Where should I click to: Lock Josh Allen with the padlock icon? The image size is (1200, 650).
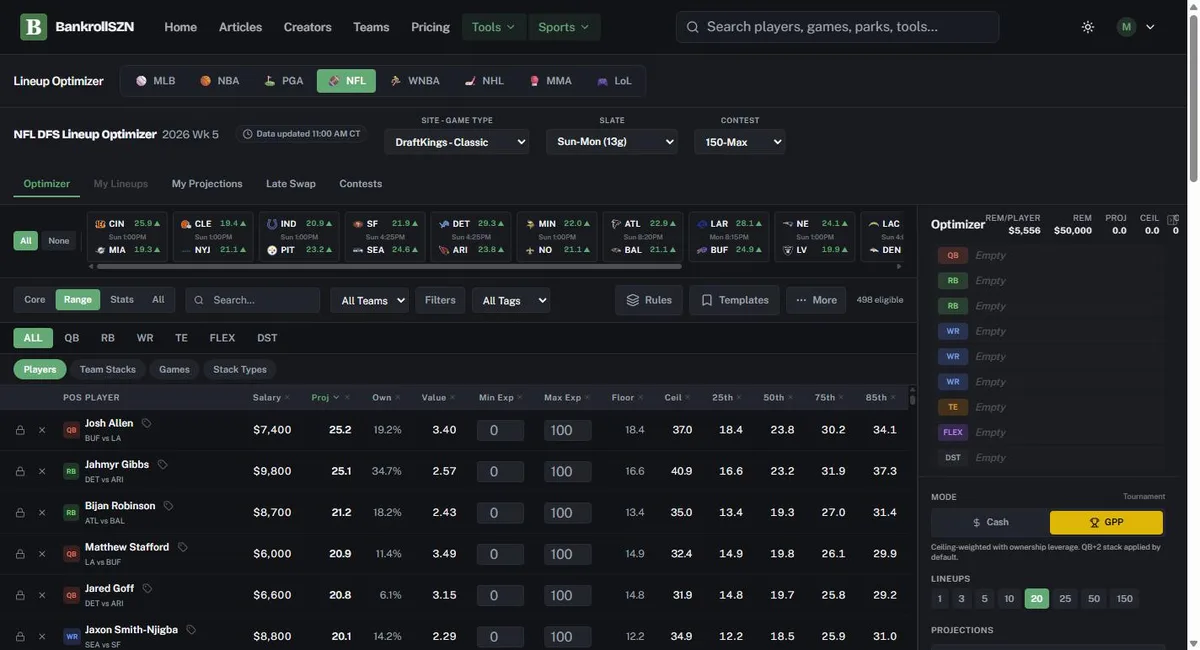pos(20,430)
